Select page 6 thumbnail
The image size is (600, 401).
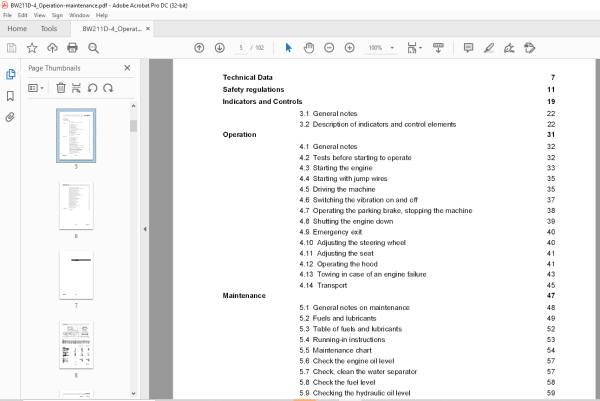pyautogui.click(x=76, y=206)
